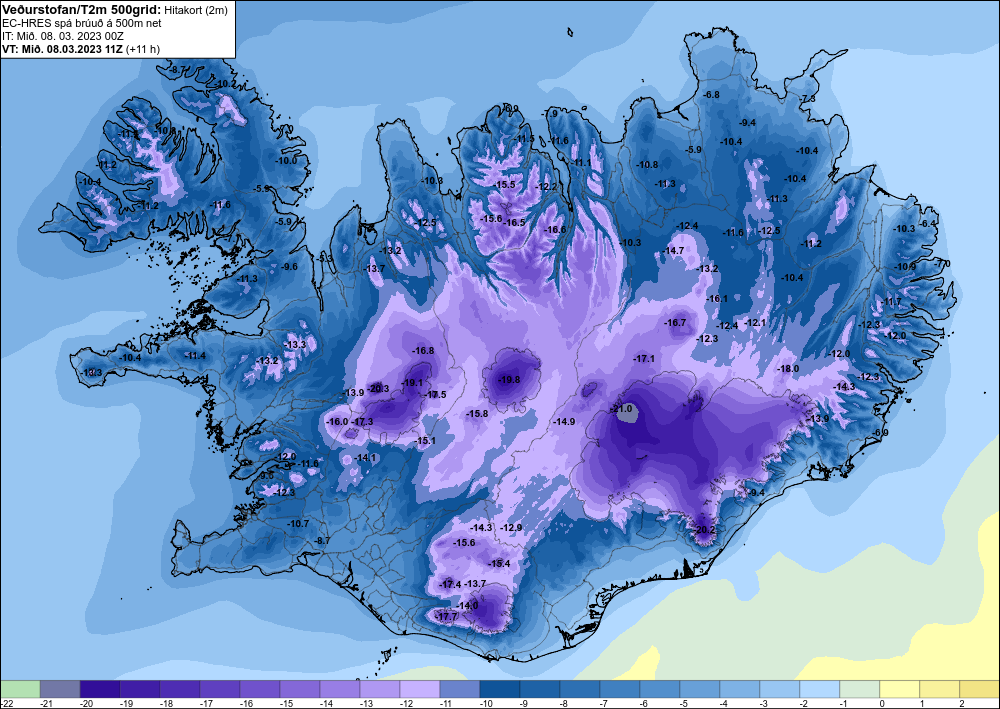The image size is (1000, 709).
Task: Select the -14.0 temperature value
Action: [467, 605]
